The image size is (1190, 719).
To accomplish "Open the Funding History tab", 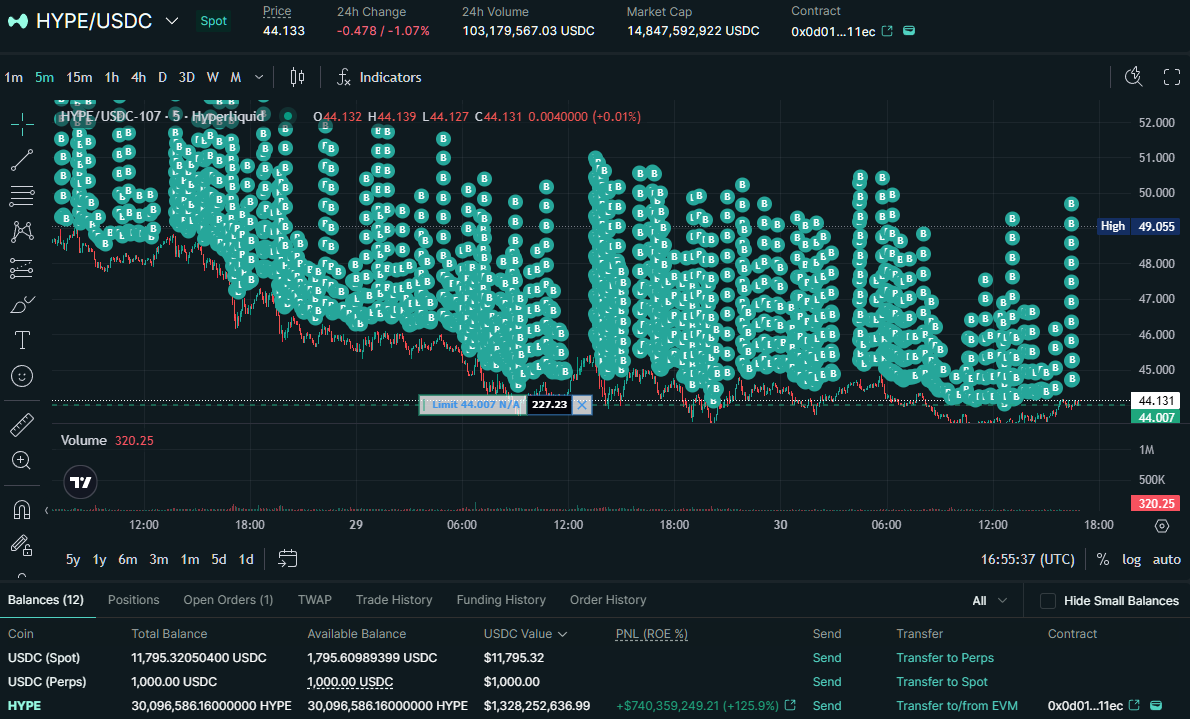I will click(501, 600).
